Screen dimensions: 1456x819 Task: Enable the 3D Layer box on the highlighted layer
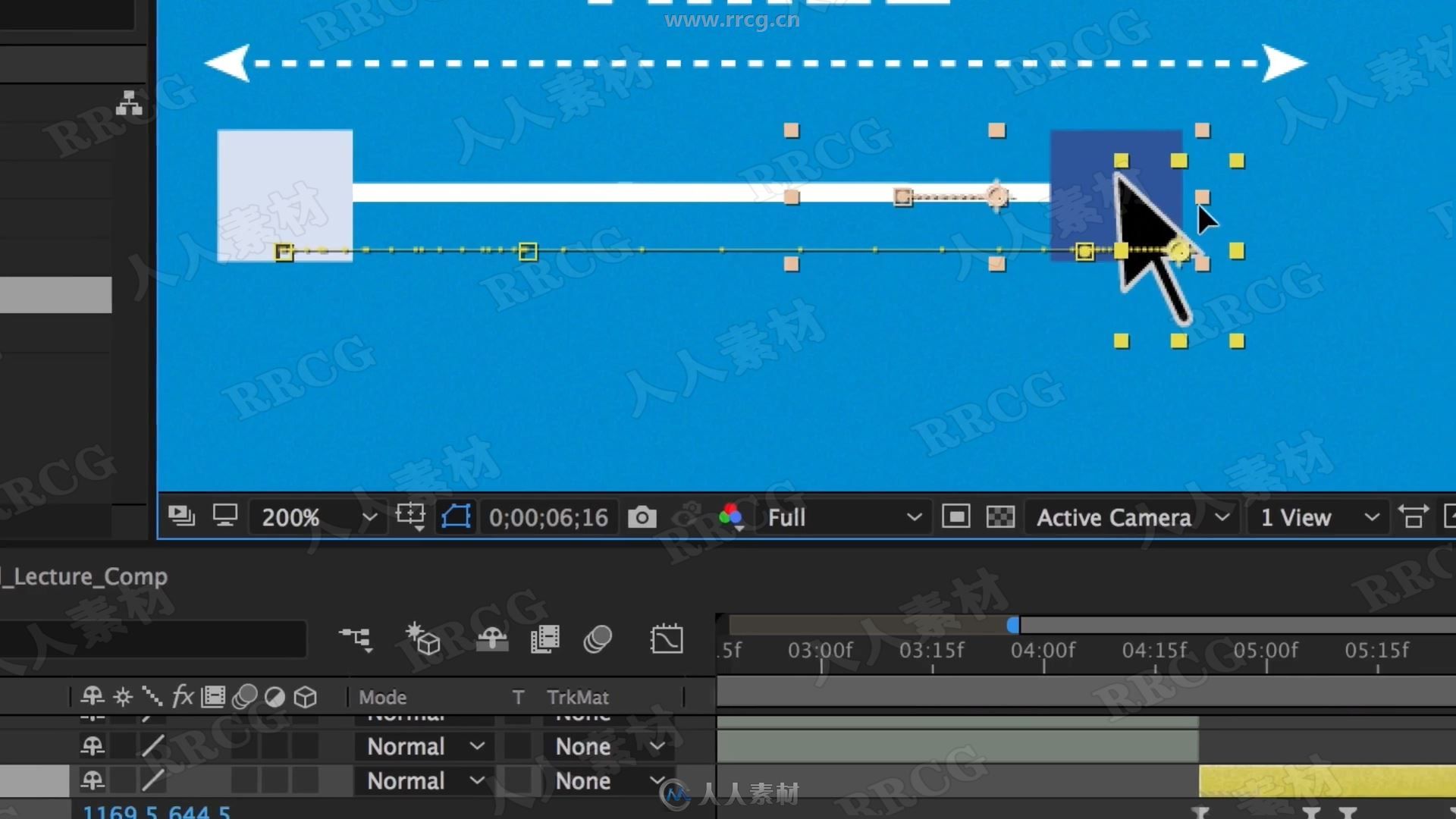(306, 780)
